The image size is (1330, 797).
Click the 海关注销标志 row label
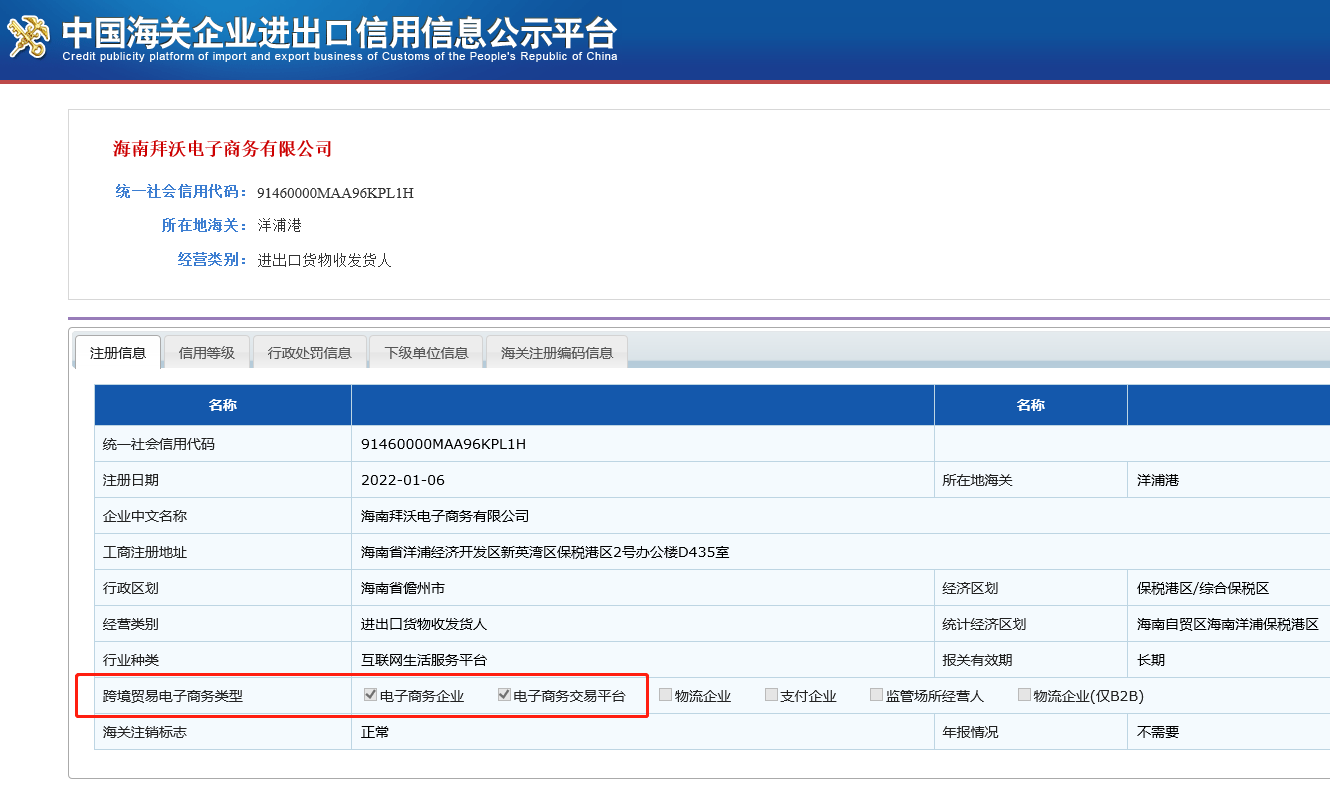[x=145, y=732]
